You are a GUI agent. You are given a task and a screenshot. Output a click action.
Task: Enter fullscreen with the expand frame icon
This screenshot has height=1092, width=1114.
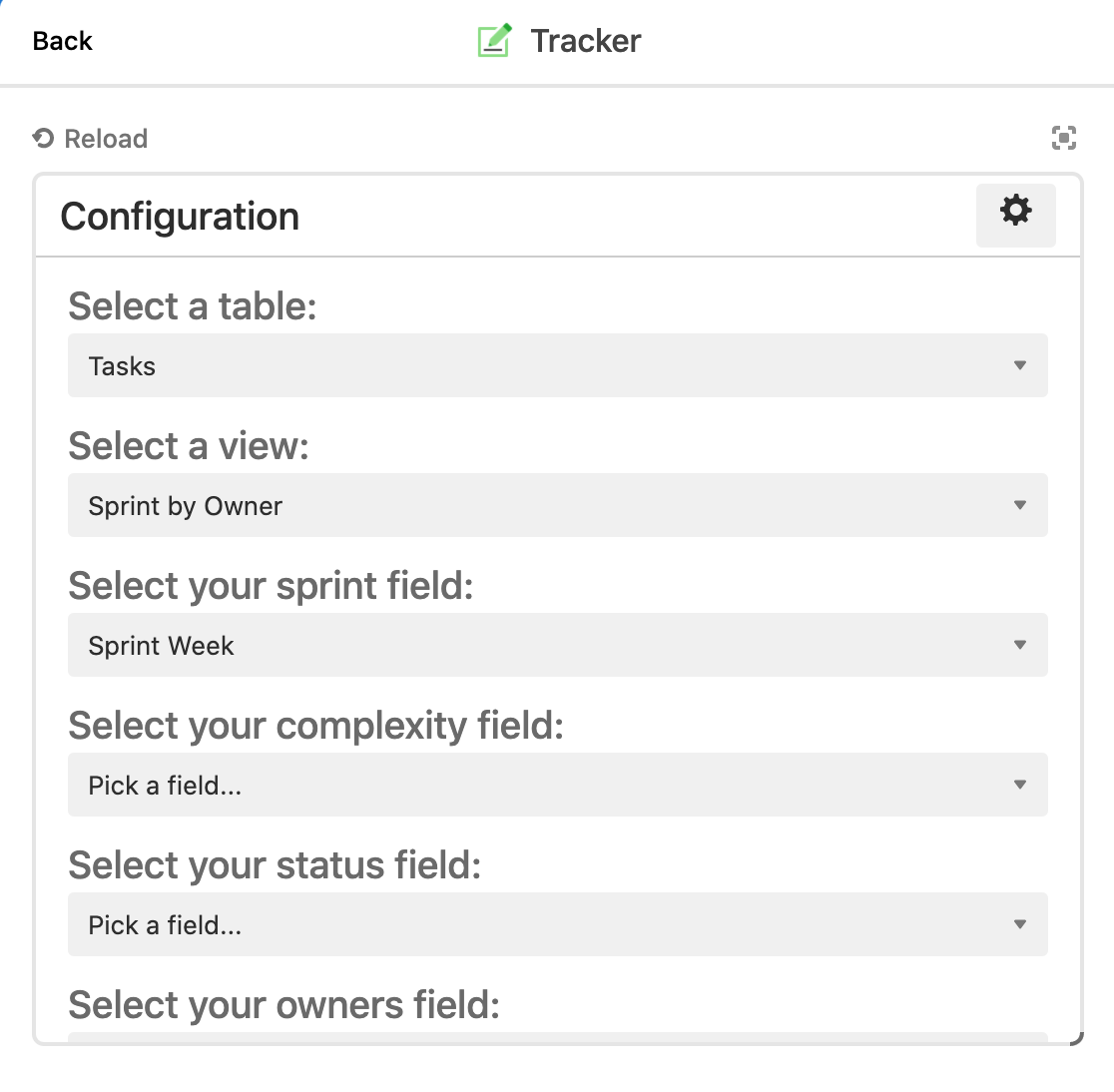tap(1064, 139)
